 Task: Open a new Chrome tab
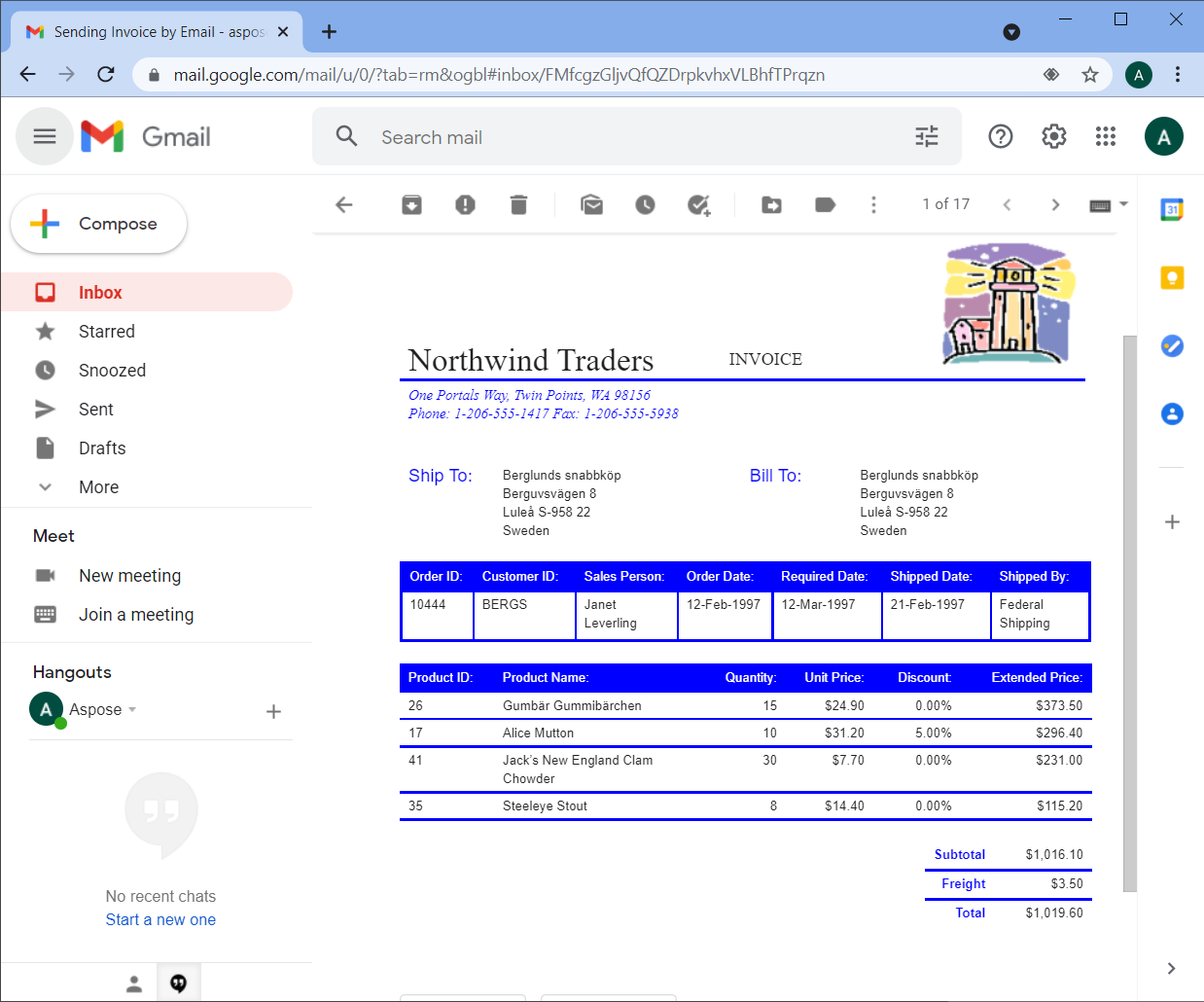[330, 31]
